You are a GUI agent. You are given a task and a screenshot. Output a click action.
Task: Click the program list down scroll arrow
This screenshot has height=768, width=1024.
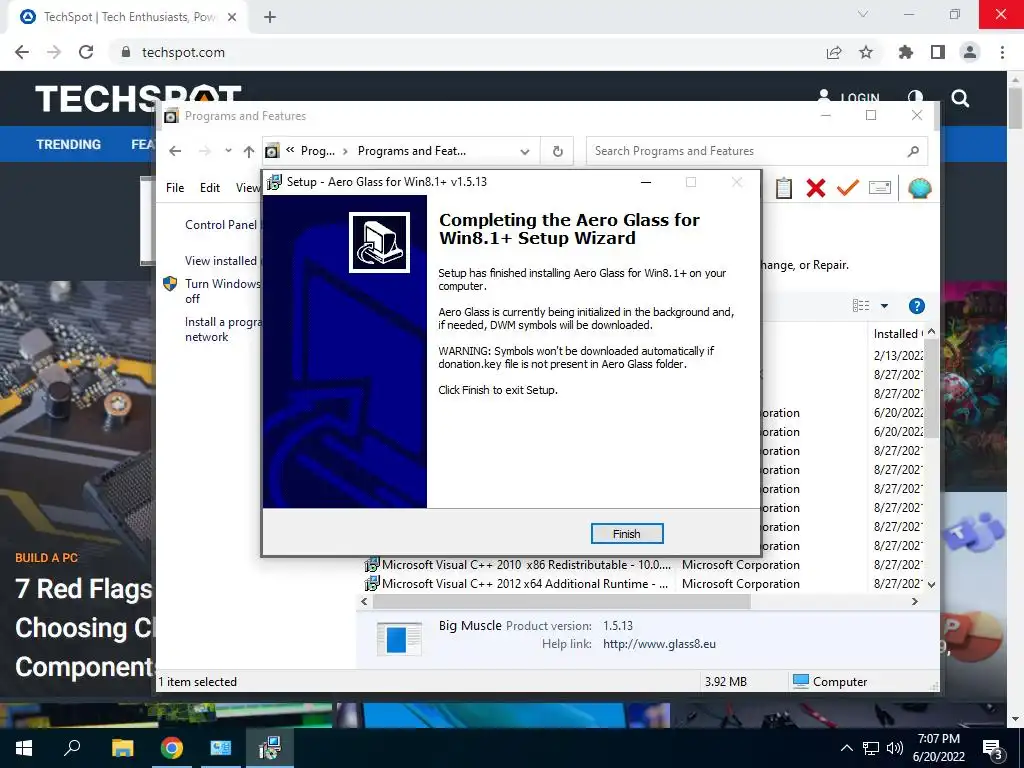click(932, 584)
